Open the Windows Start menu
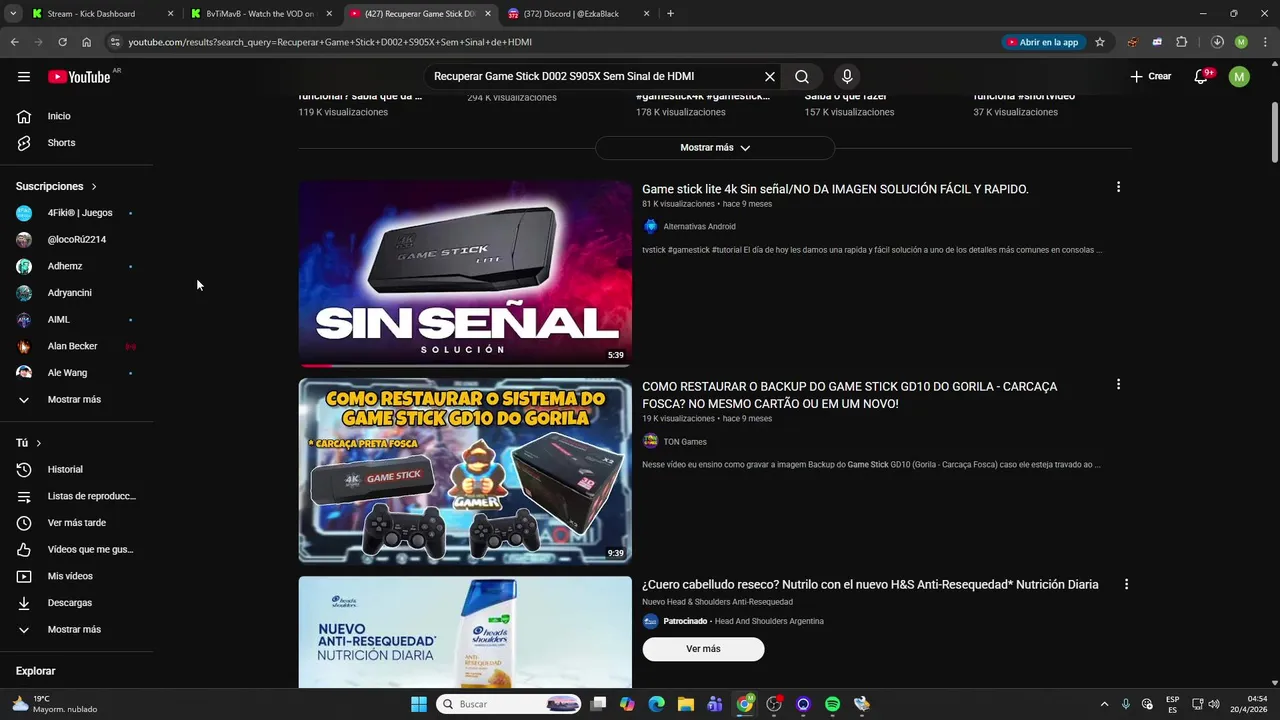Image resolution: width=1280 pixels, height=720 pixels. click(x=419, y=704)
